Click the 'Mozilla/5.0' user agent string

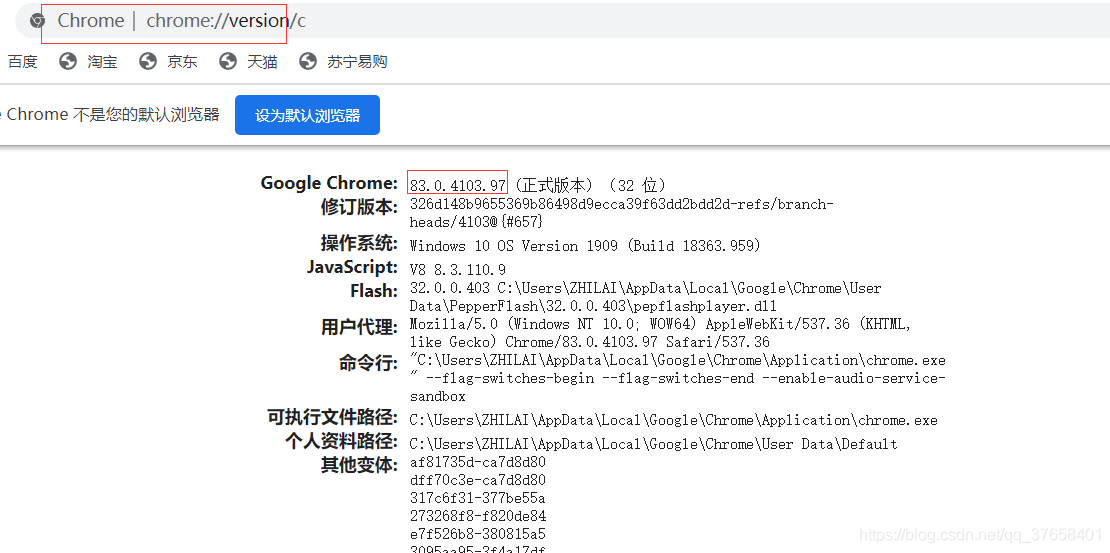tap(660, 333)
